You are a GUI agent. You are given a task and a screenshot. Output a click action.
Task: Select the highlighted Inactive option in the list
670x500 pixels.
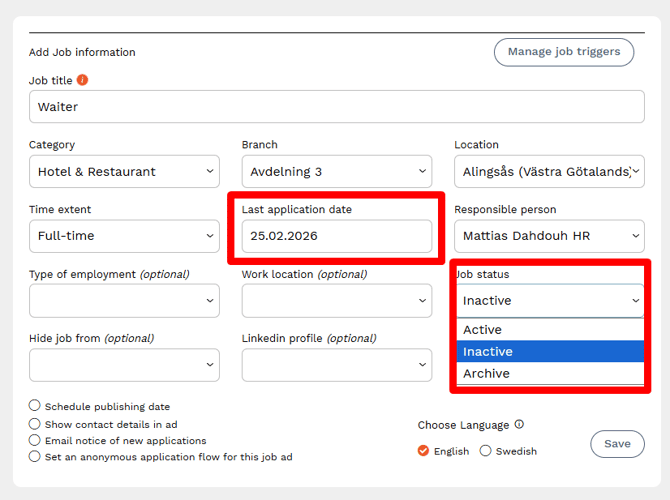tap(550, 351)
